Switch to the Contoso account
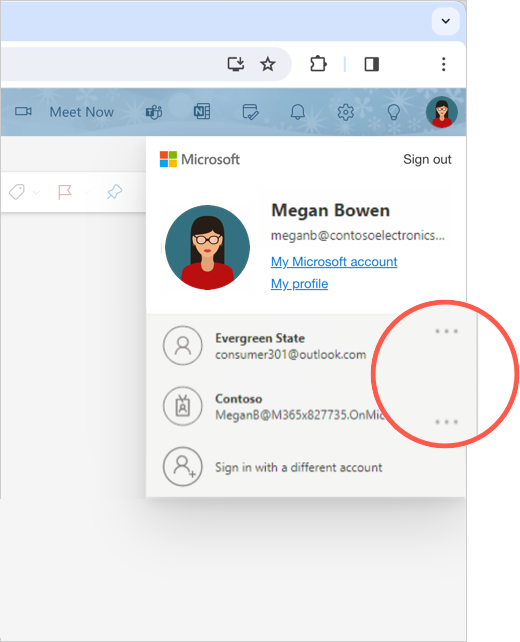520x642 pixels. click(306, 406)
